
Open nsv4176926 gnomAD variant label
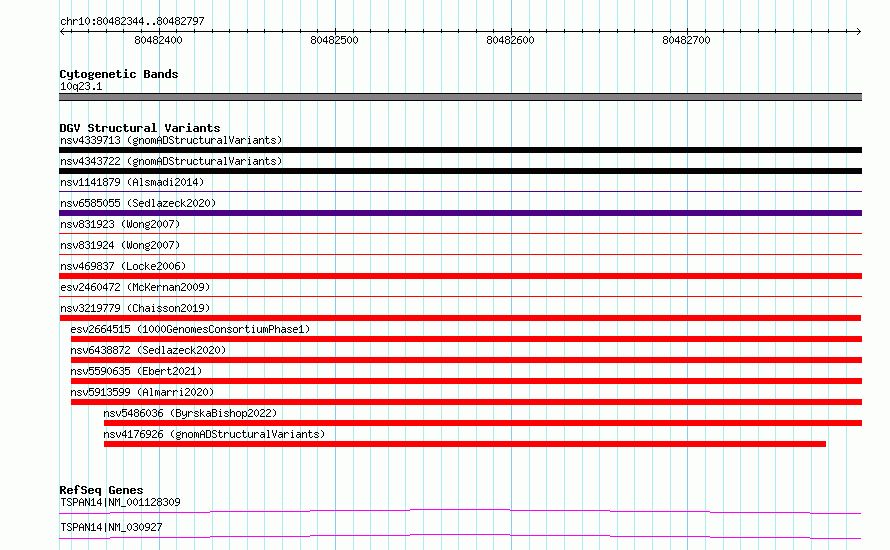(214, 434)
